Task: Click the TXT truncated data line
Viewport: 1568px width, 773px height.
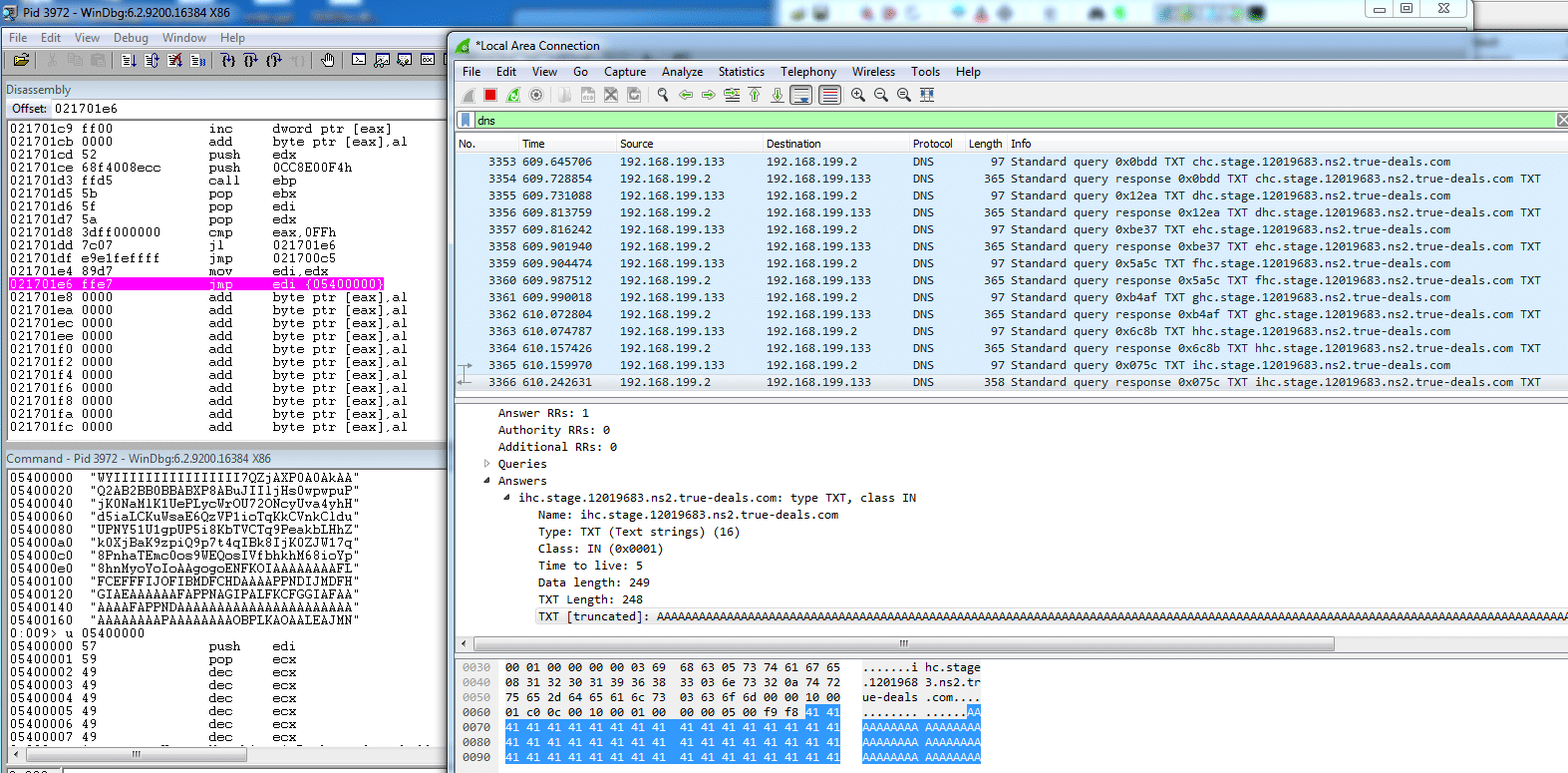Action: (x=1053, y=616)
